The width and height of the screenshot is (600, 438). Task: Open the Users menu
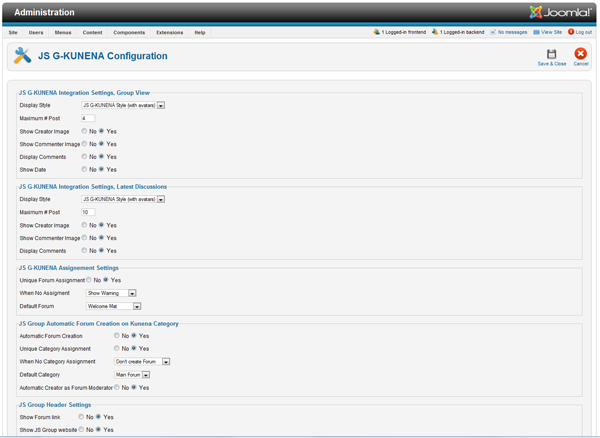[35, 33]
